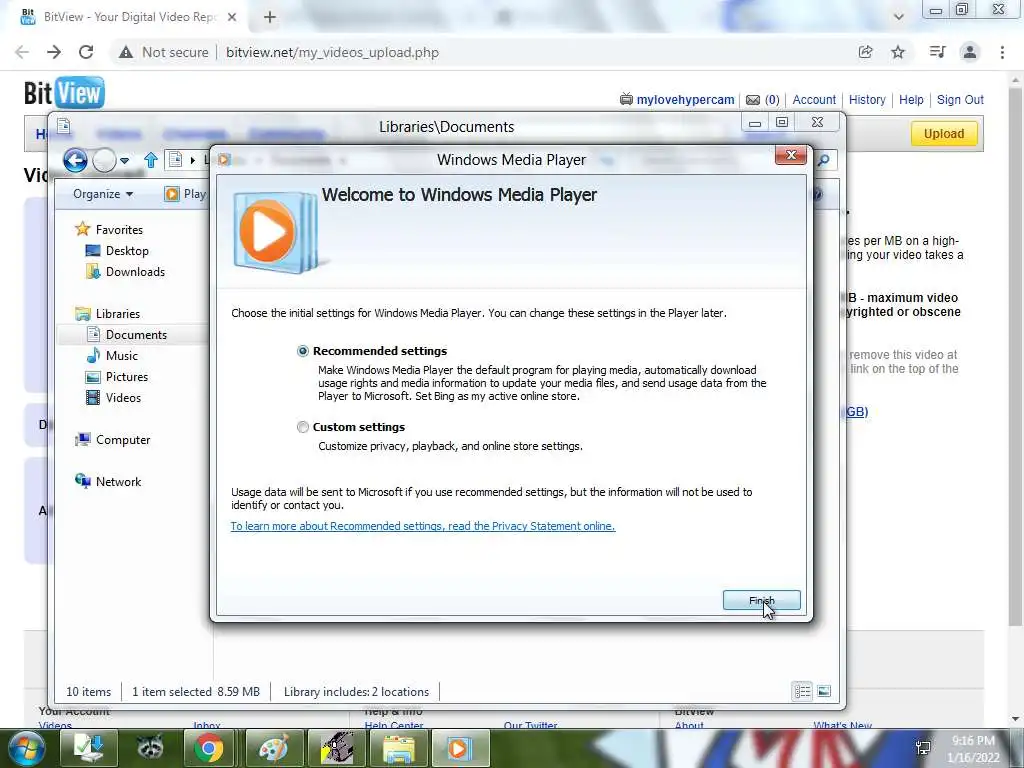
Task: Open the Privacy Statement online link
Action: 423,526
